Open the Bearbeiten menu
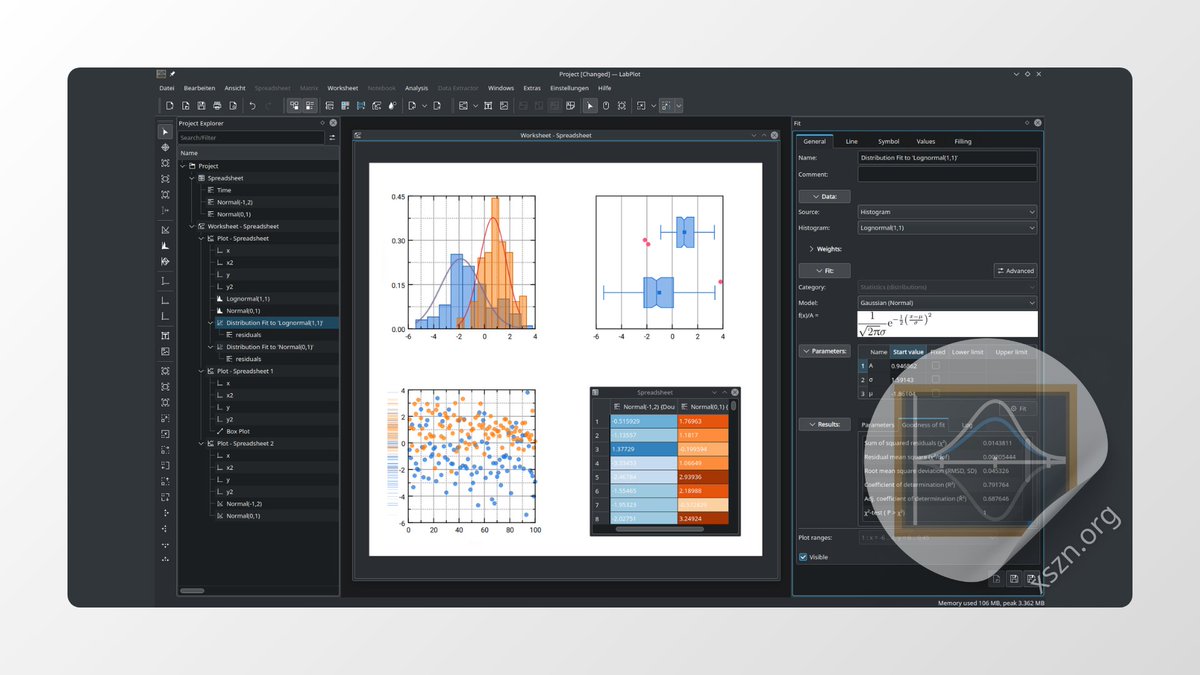Image resolution: width=1200 pixels, height=675 pixels. pyautogui.click(x=199, y=88)
